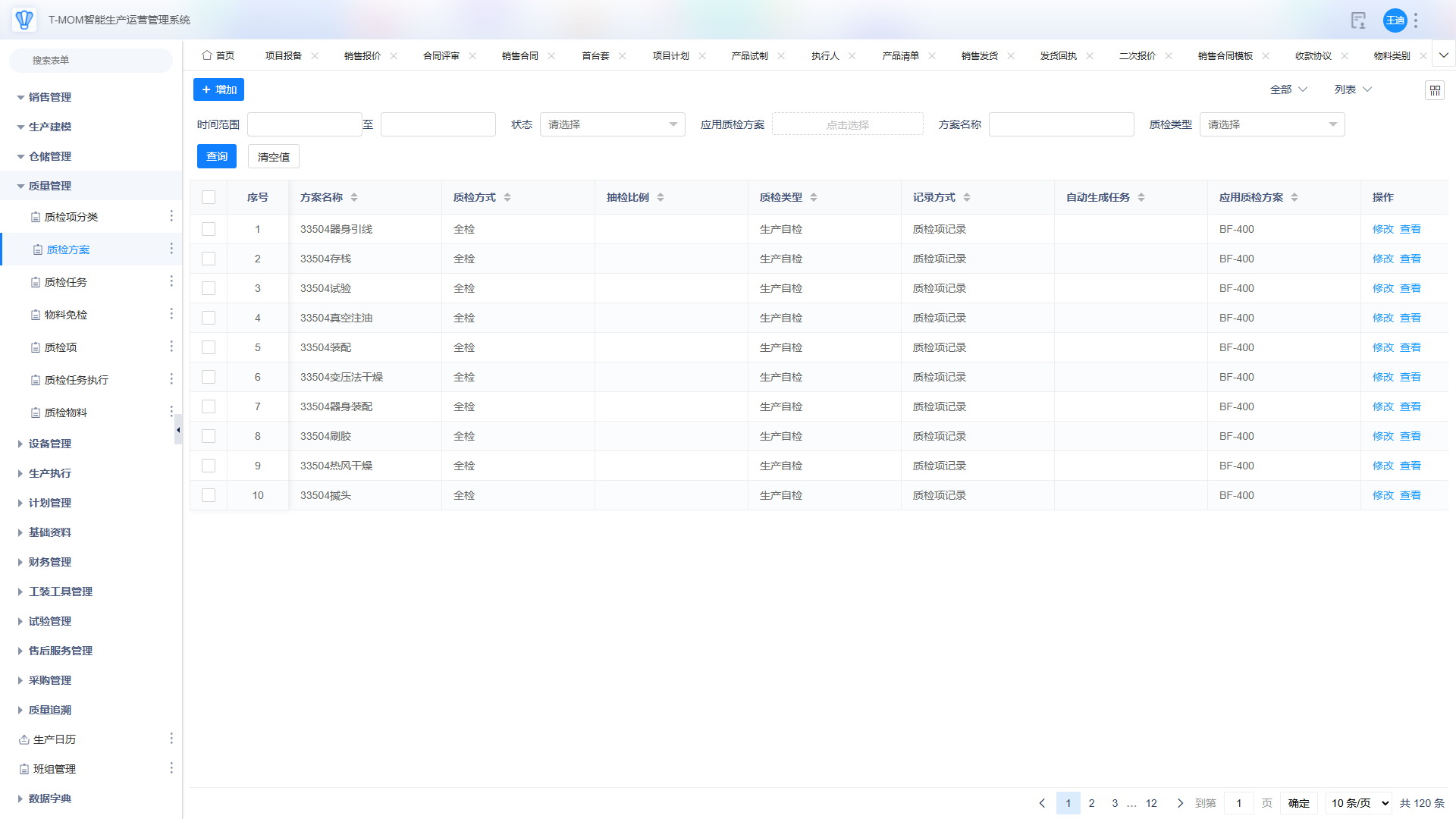Image resolution: width=1456 pixels, height=819 pixels.
Task: Click 修改 link for row 33504装配
Action: pyautogui.click(x=1382, y=347)
